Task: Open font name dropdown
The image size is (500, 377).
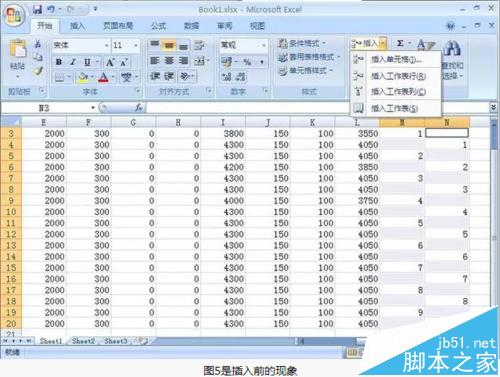Action: [x=106, y=45]
